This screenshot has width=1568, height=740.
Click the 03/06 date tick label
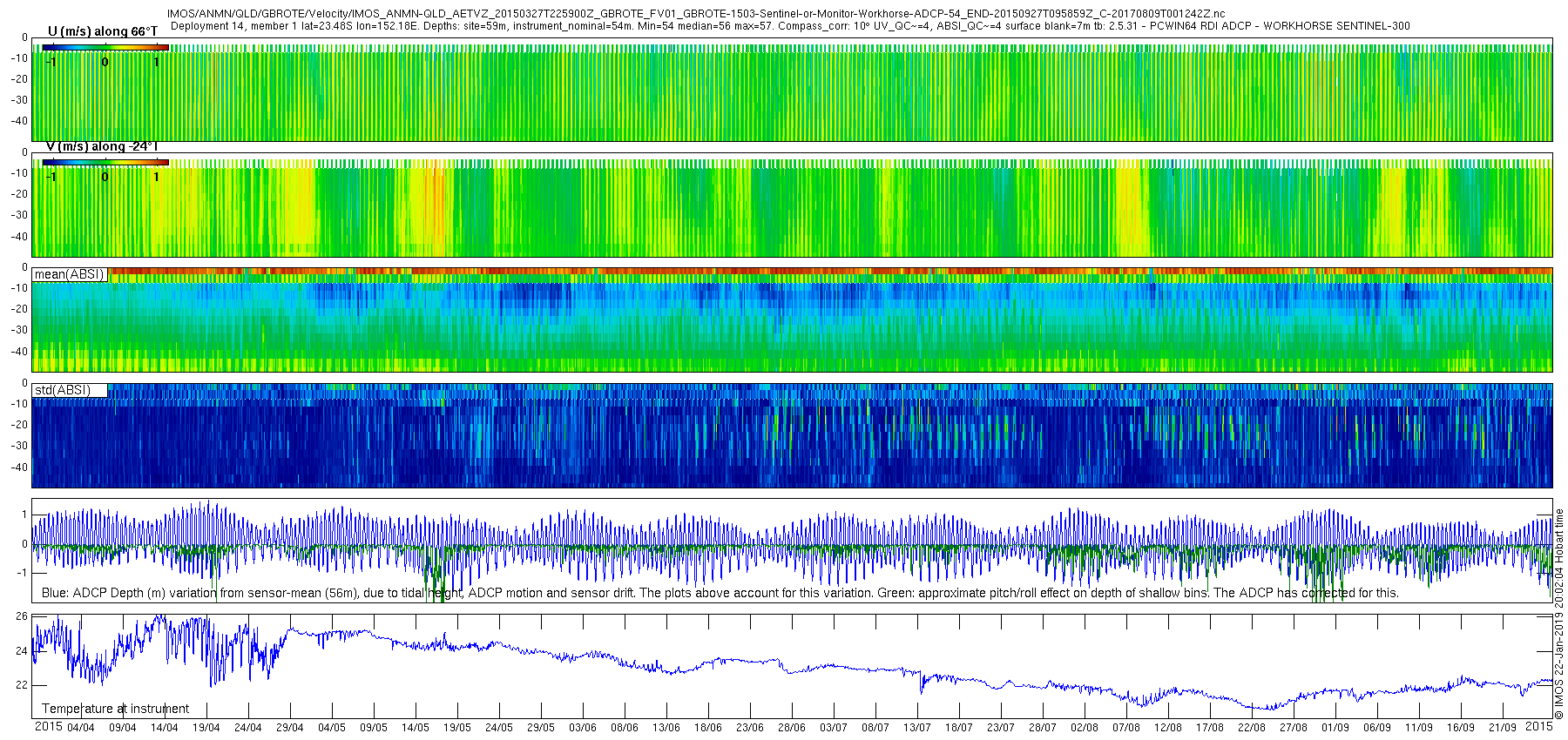coord(583,728)
